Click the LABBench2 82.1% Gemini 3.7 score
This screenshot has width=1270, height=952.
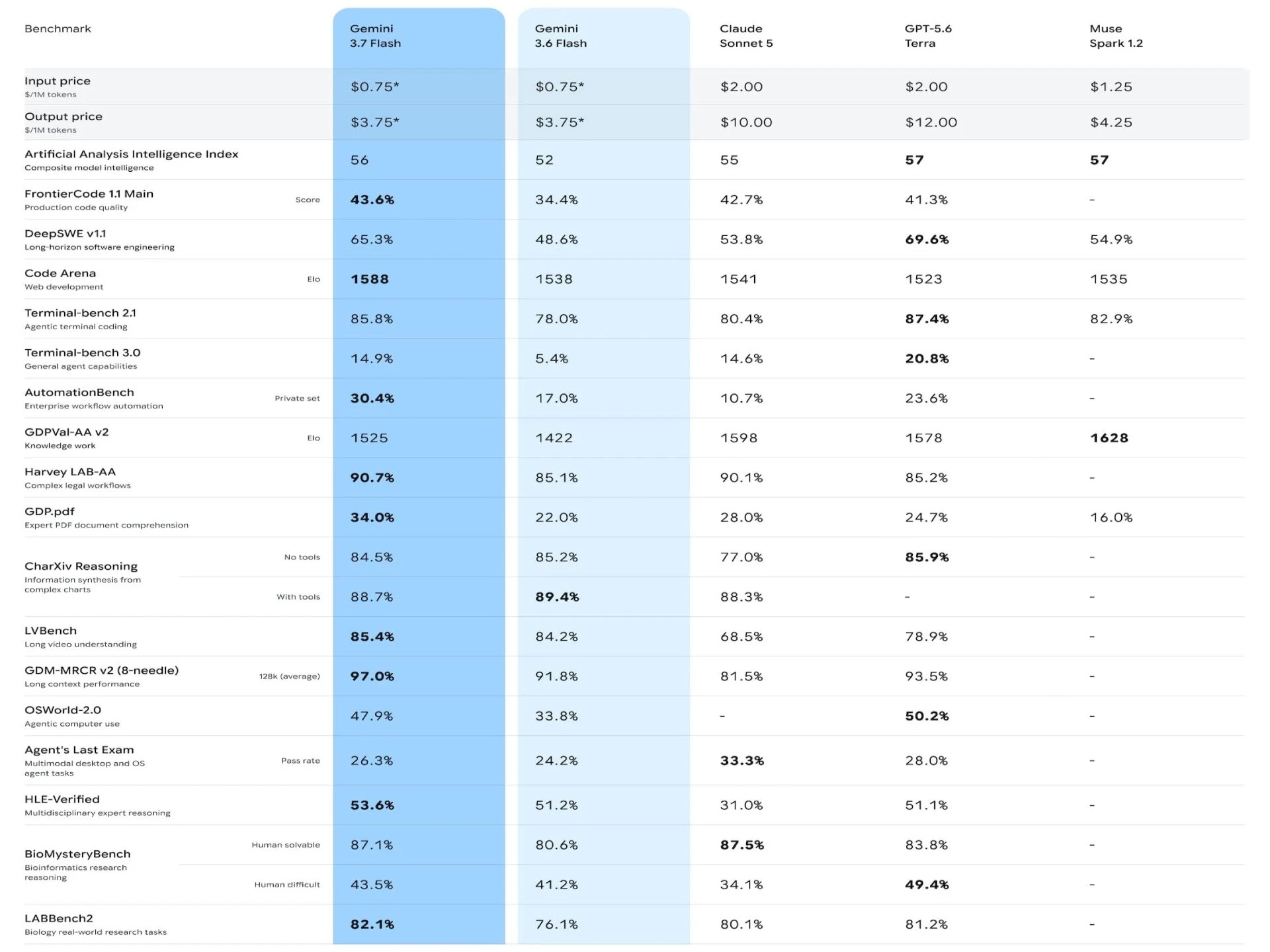(372, 924)
